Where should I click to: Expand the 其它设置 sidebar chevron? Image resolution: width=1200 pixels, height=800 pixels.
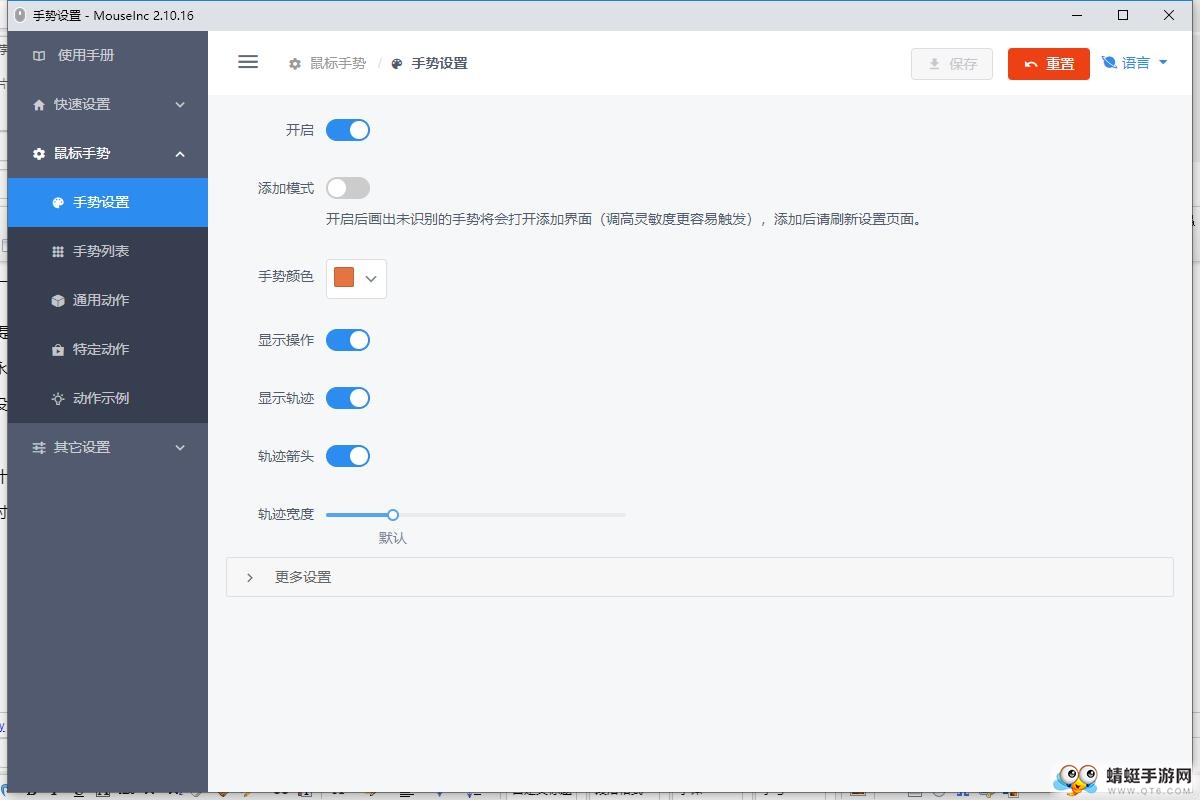point(180,448)
